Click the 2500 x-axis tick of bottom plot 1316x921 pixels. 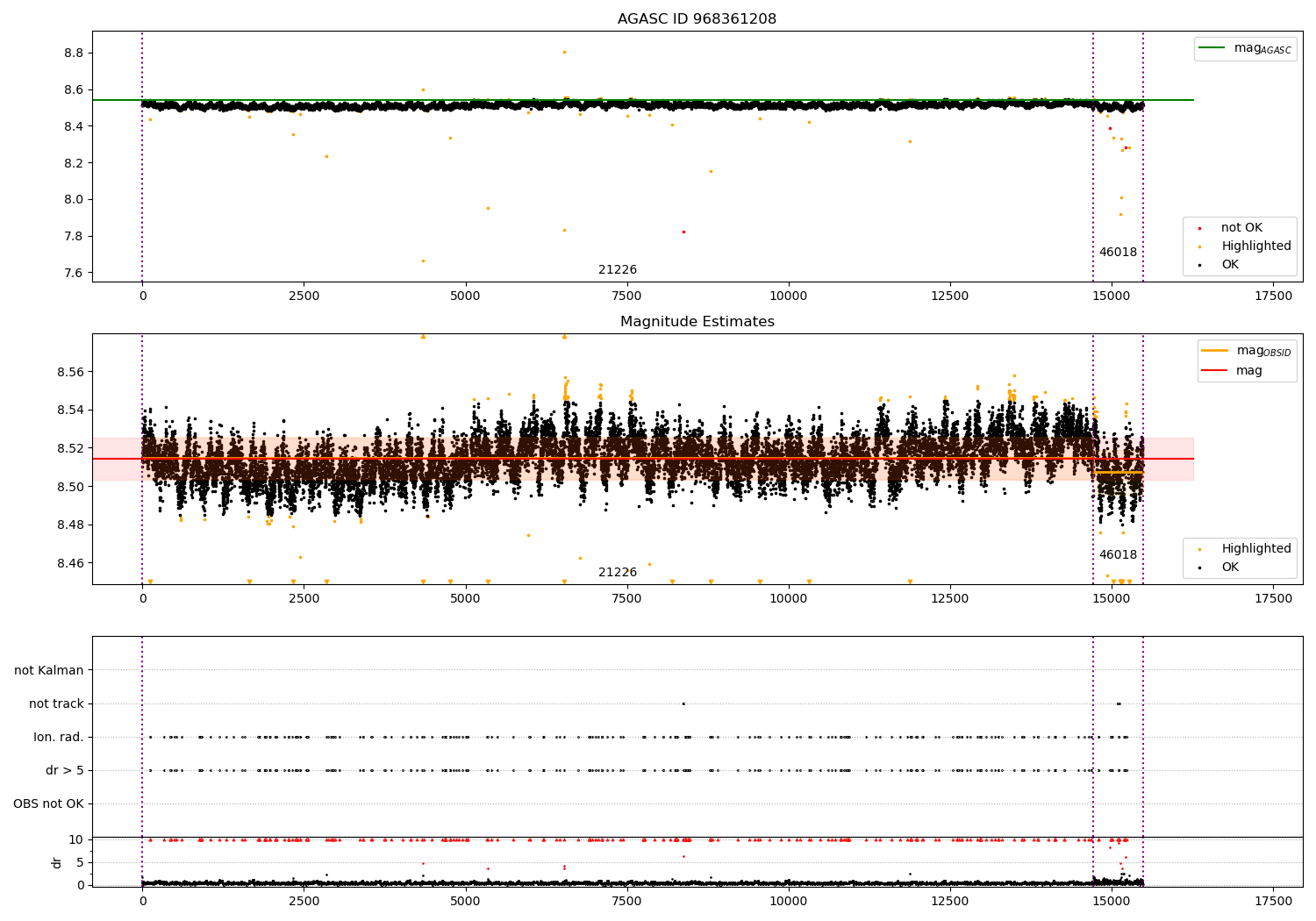coord(304,900)
